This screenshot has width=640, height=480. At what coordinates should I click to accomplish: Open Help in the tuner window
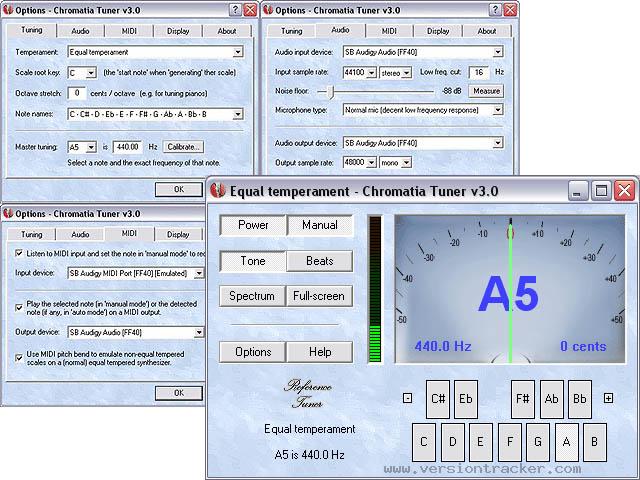[x=320, y=352]
